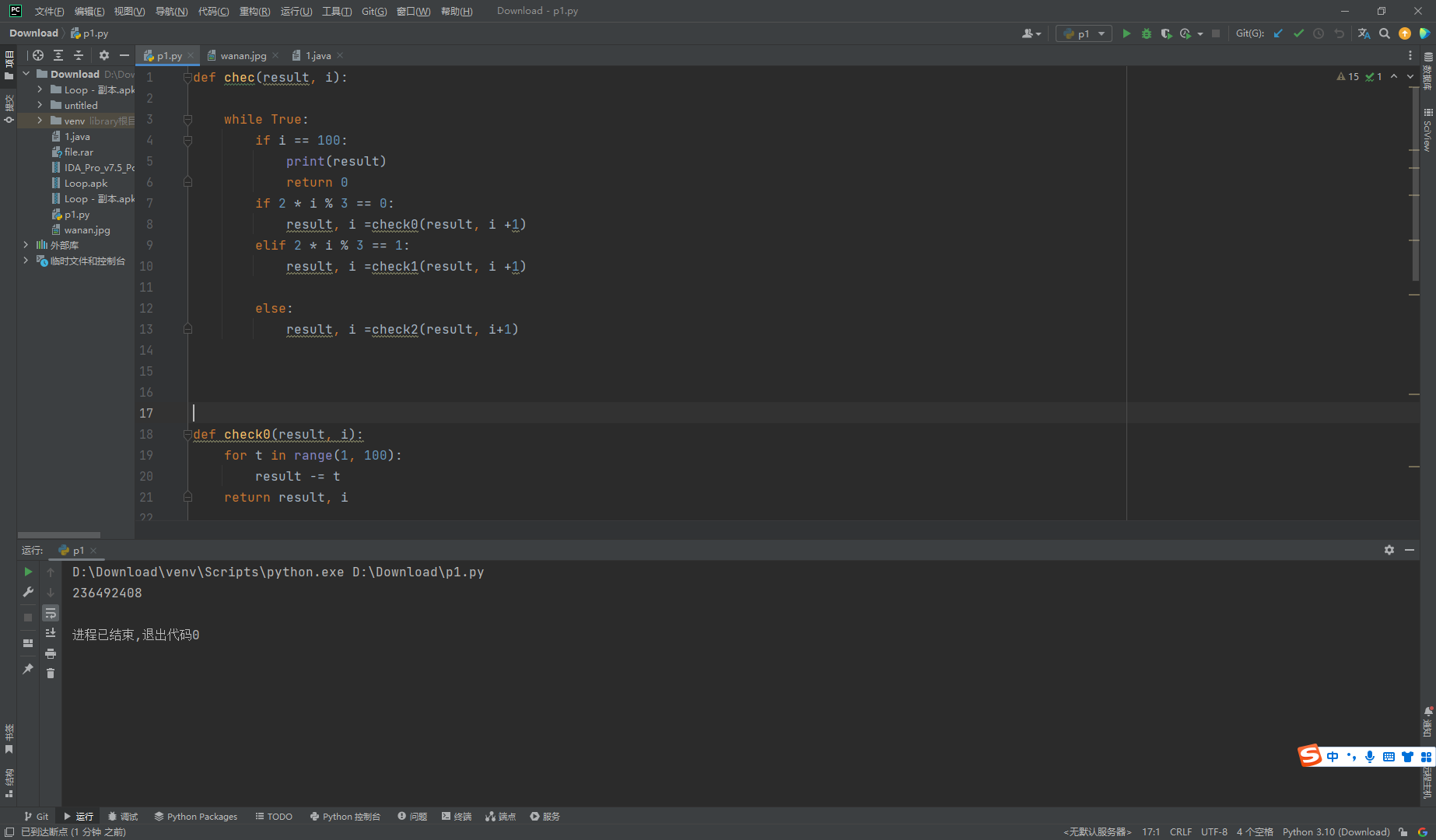Change UTF-8 file encoding in status bar
The image size is (1436, 840).
(1214, 831)
